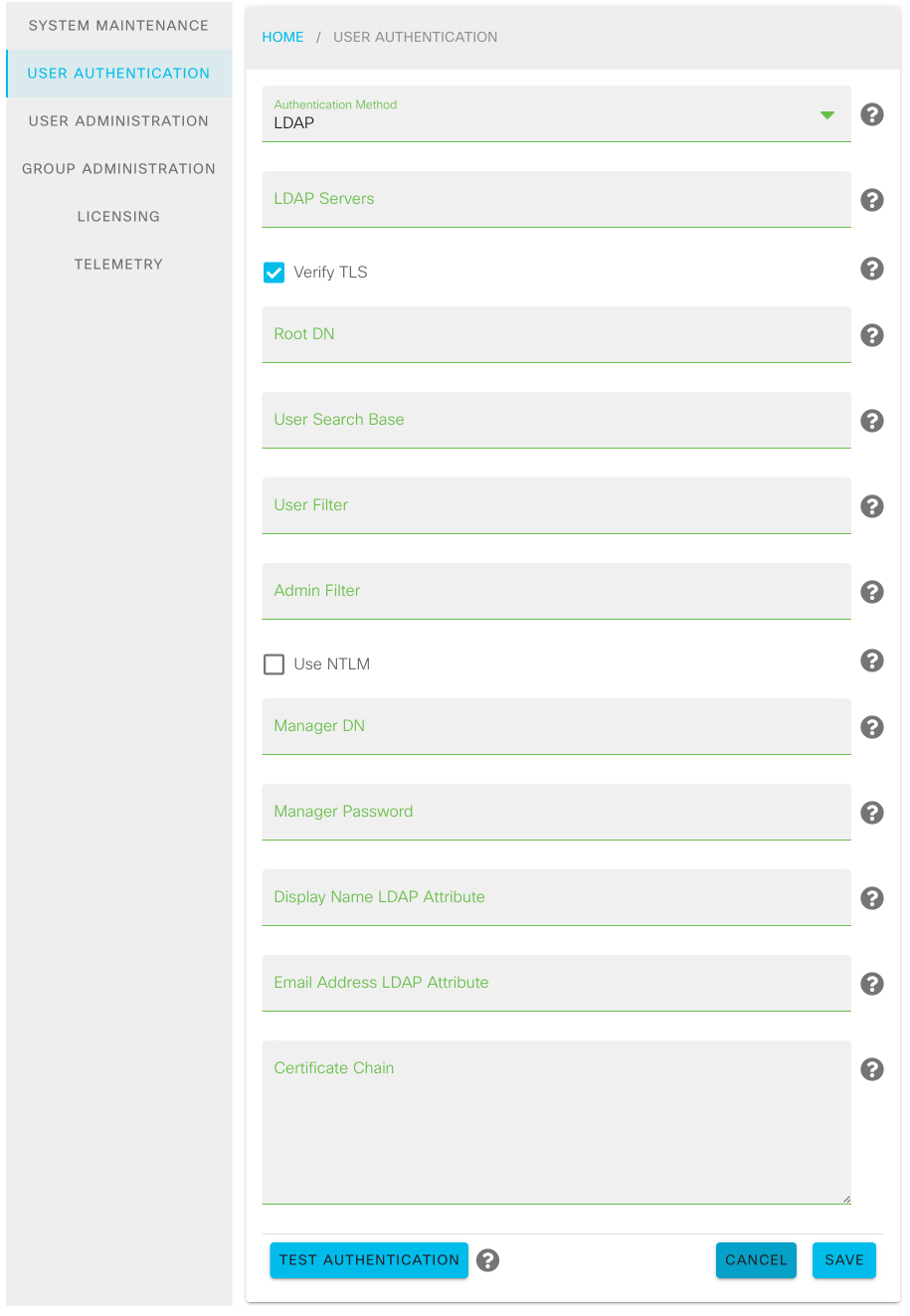The image size is (910, 1316).
Task: Open help for Authentication Method
Action: (872, 114)
